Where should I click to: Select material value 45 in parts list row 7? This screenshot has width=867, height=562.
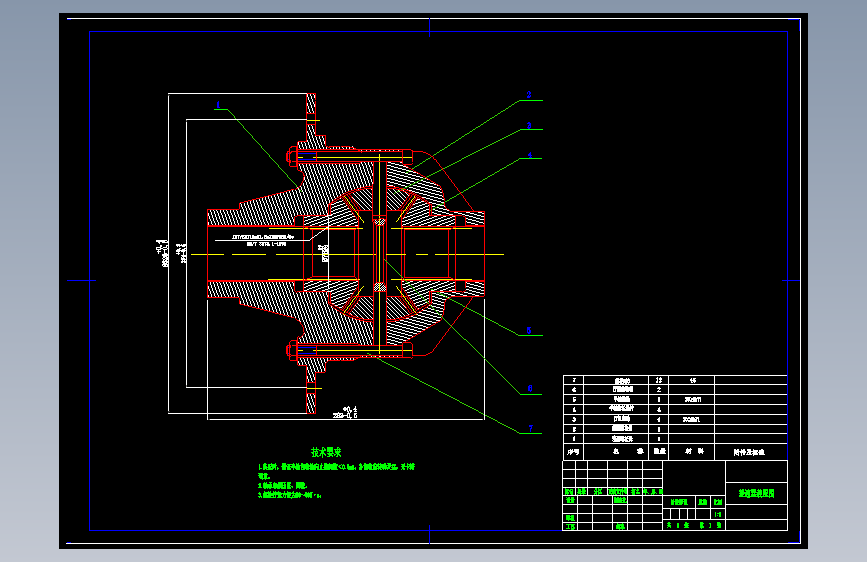coord(693,381)
